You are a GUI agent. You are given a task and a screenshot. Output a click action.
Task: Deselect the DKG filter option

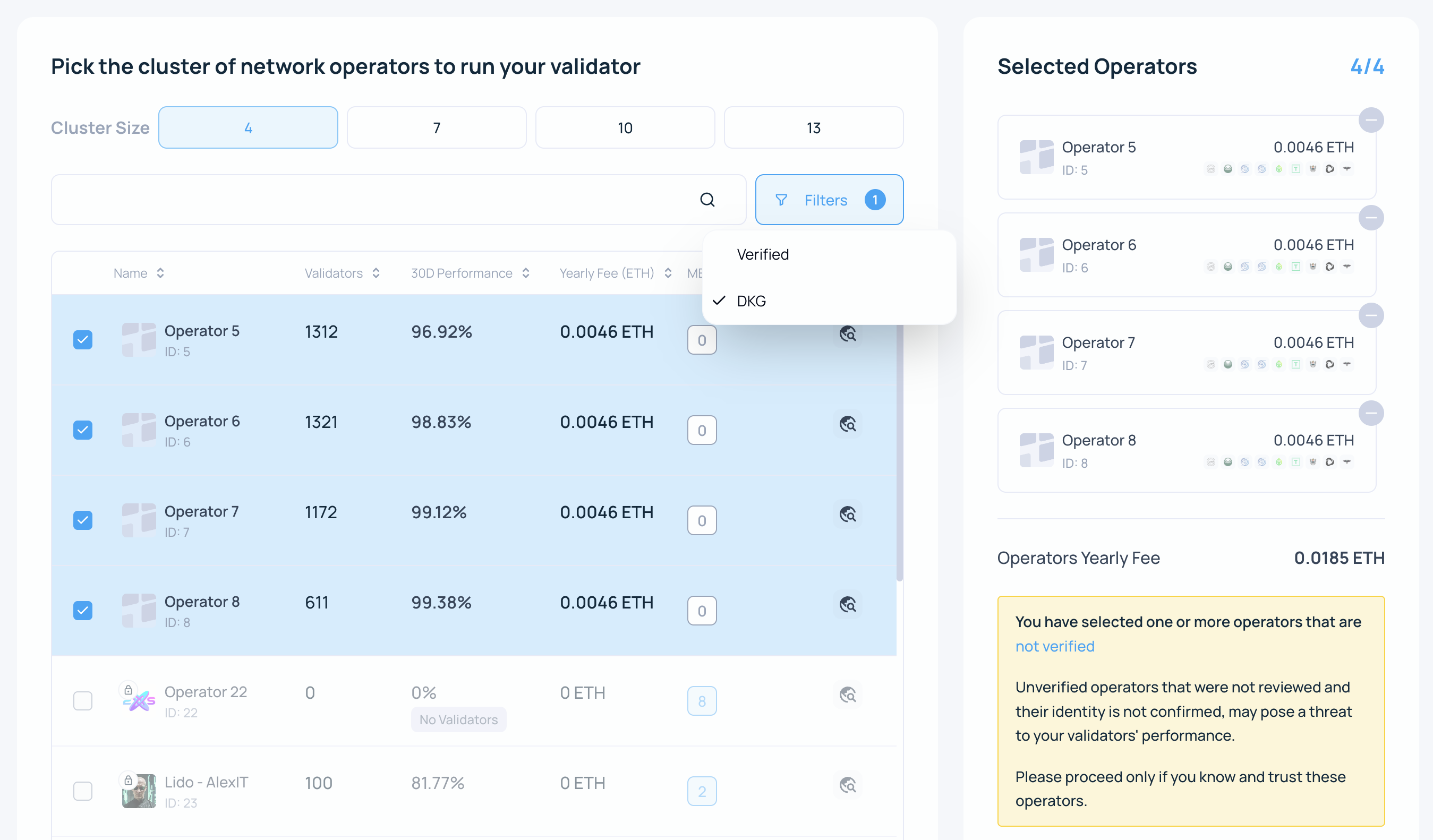[750, 301]
